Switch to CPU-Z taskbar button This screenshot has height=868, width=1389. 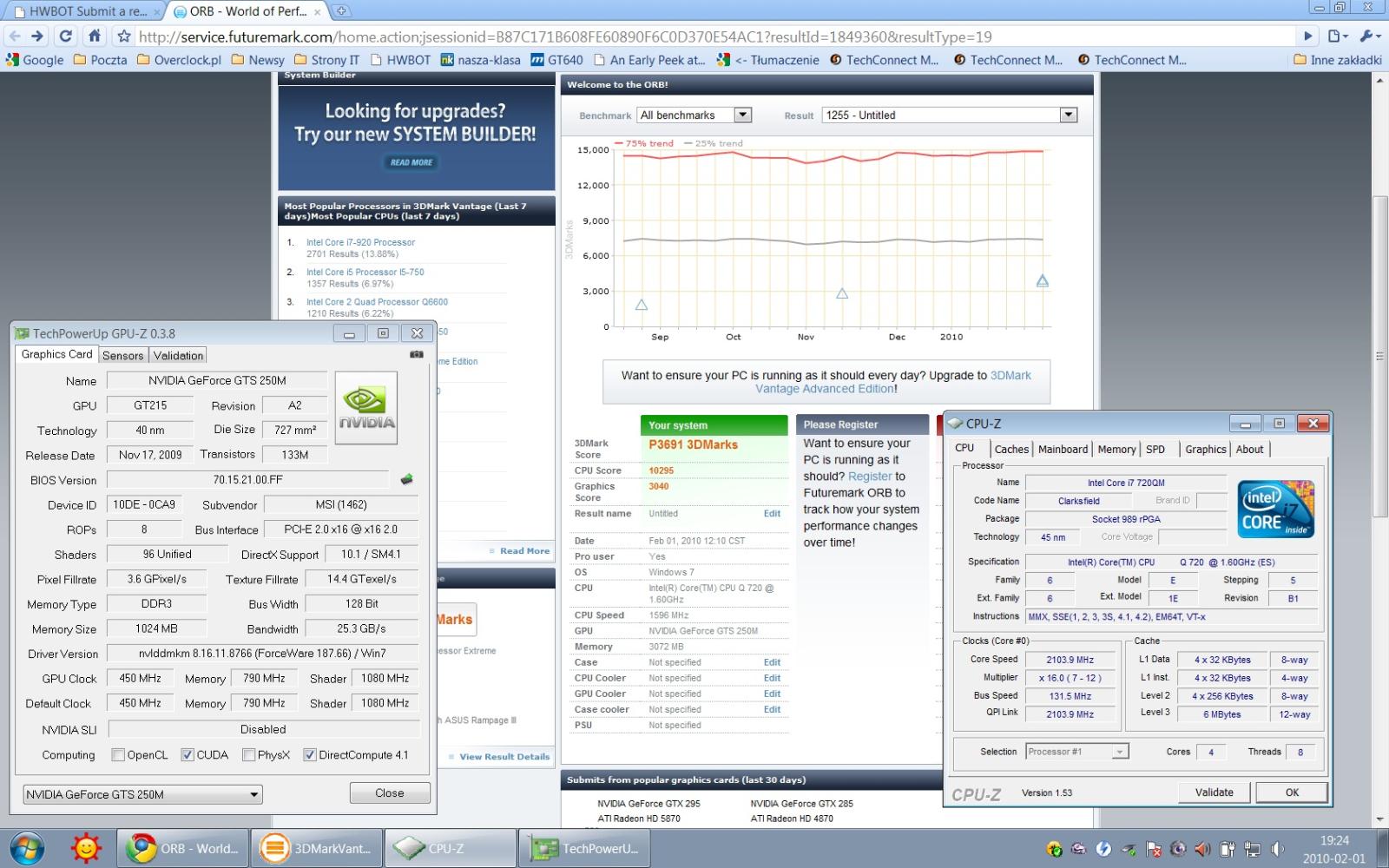(x=451, y=848)
